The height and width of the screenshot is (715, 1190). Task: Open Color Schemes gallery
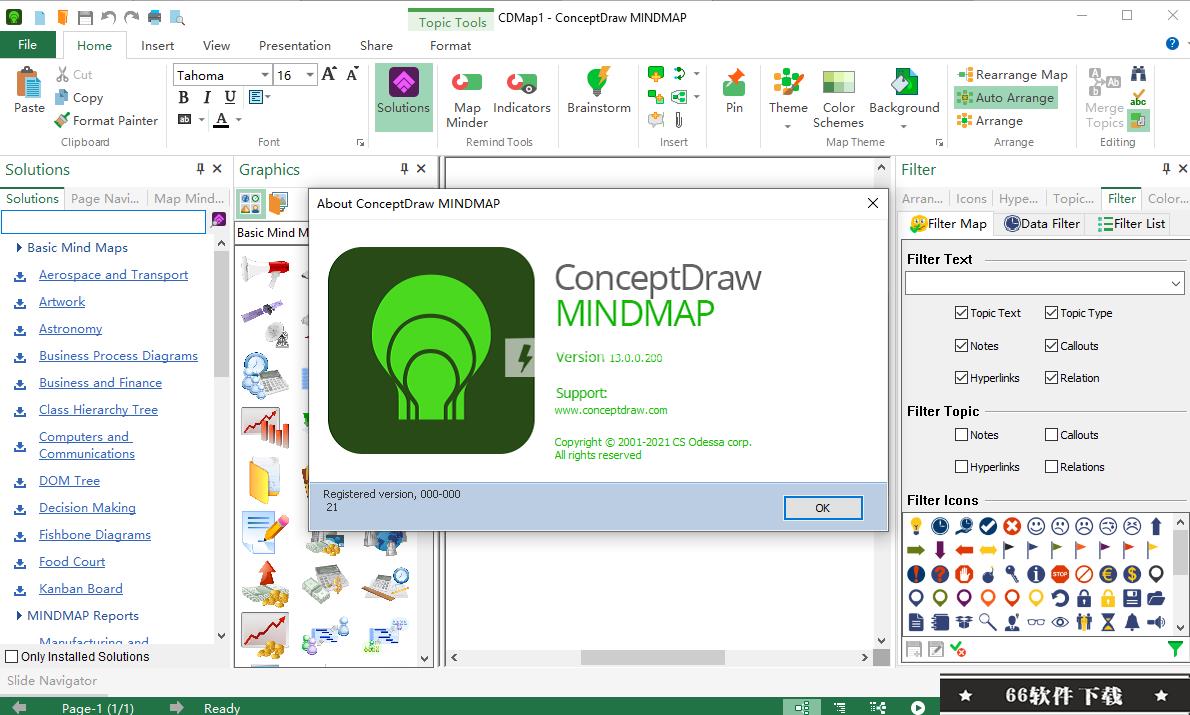tap(838, 99)
